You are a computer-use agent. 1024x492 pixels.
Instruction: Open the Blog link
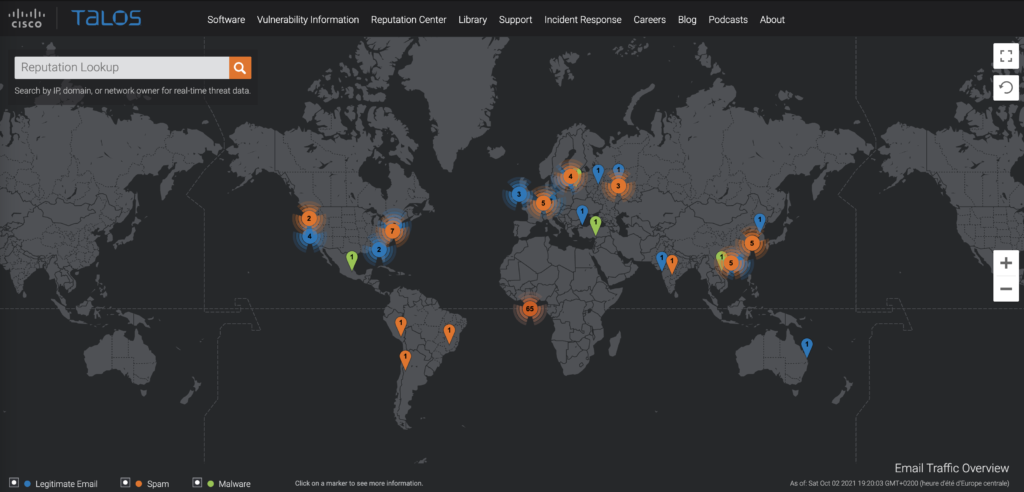tap(687, 20)
